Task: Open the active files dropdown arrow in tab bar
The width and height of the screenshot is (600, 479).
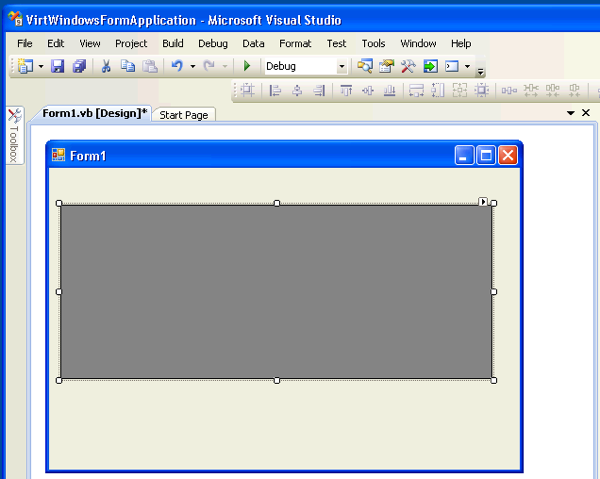Action: [x=571, y=113]
